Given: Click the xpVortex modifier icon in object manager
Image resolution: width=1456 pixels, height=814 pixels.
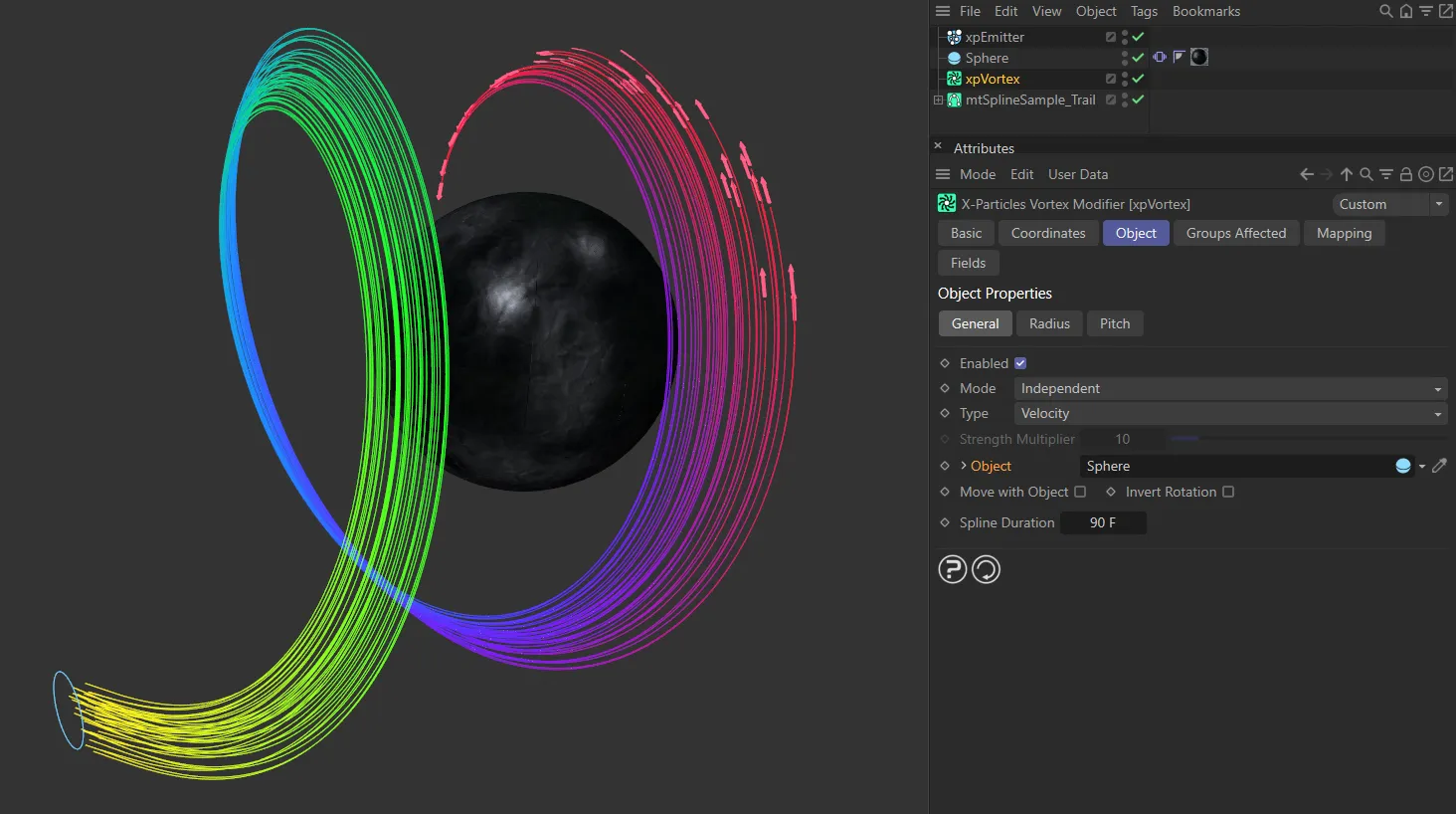Looking at the screenshot, I should 954,79.
